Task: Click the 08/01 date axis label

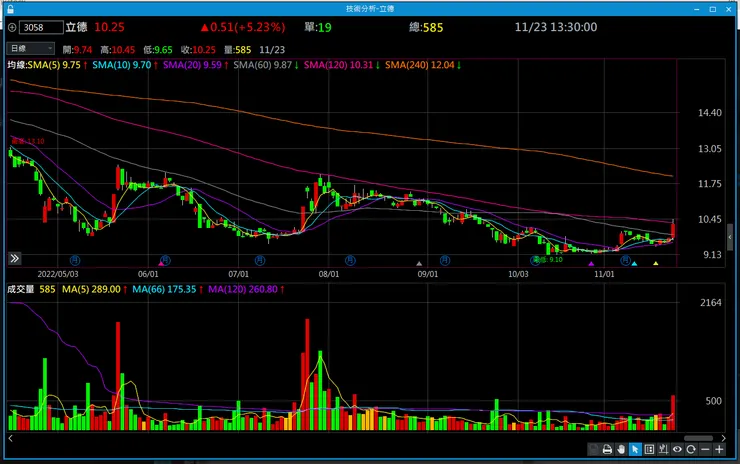Action: click(x=328, y=274)
